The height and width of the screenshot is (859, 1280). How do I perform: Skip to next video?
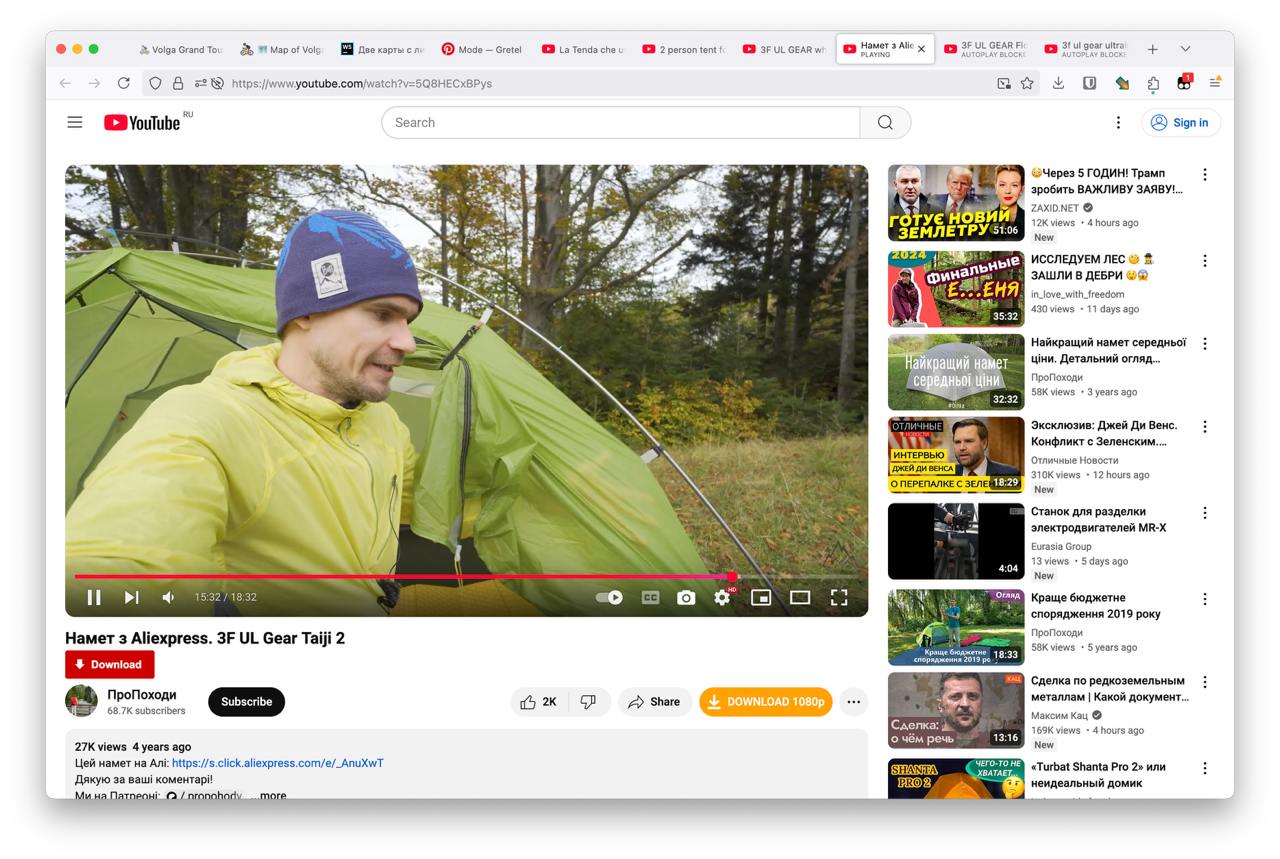tap(131, 597)
